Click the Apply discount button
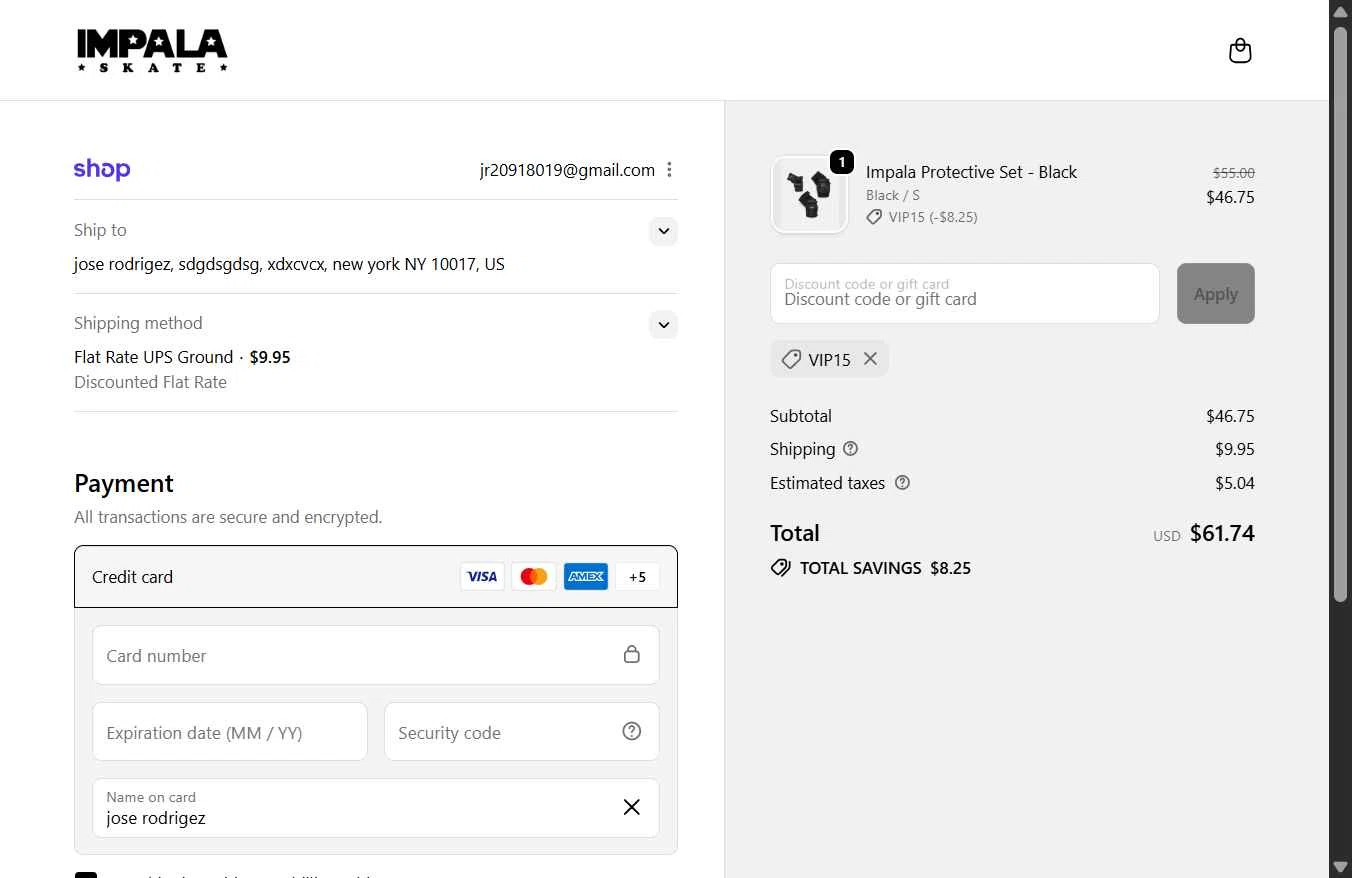1352x878 pixels. point(1216,294)
